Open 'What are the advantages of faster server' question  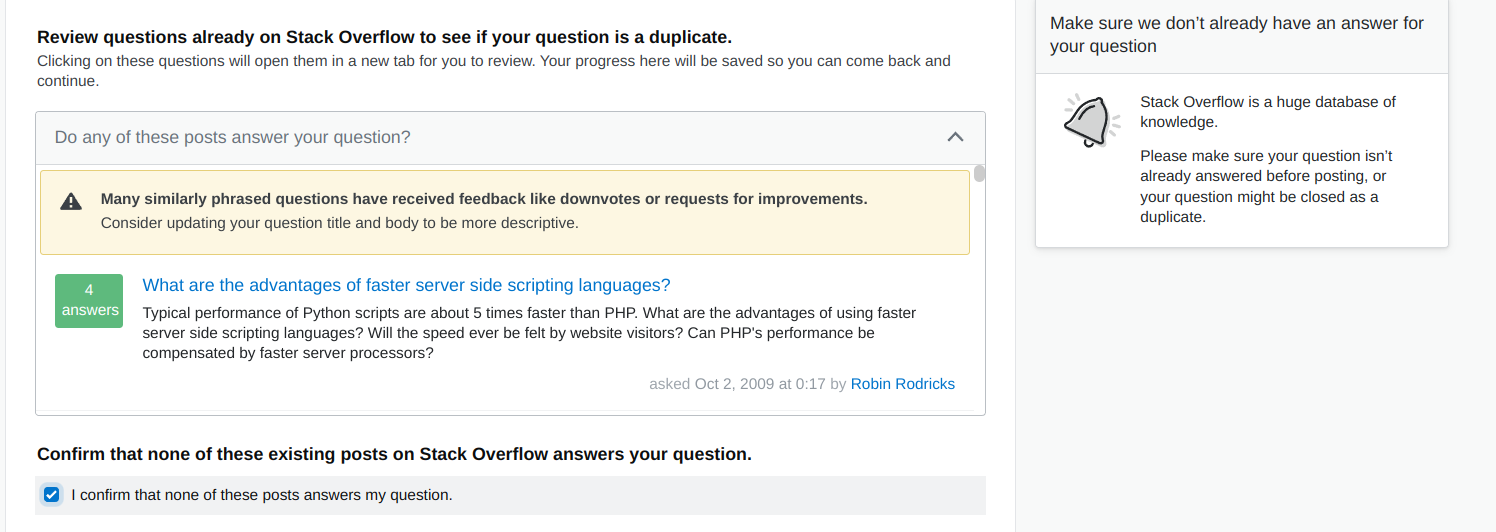coord(407,285)
